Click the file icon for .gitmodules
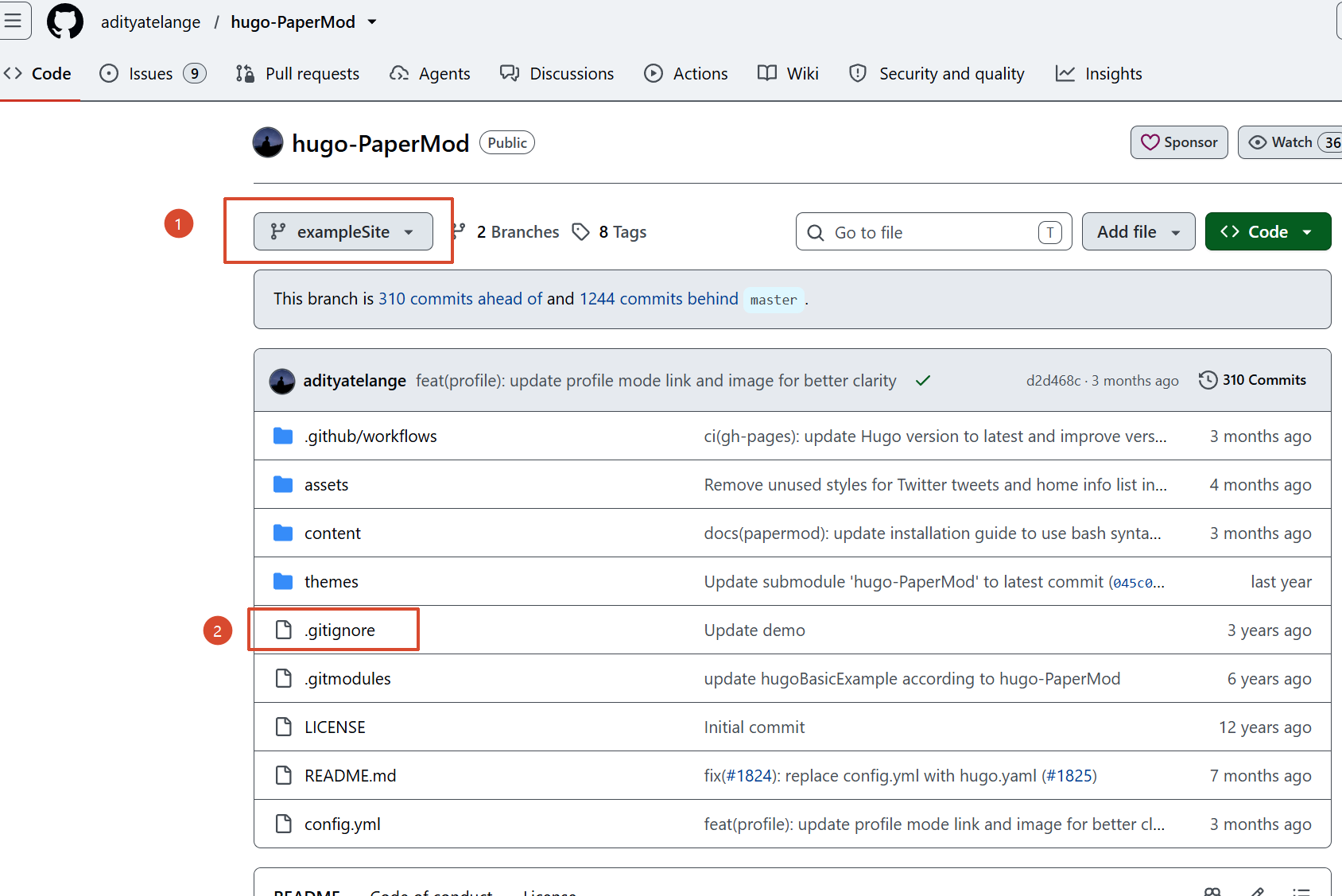The height and width of the screenshot is (896, 1342). 283,678
